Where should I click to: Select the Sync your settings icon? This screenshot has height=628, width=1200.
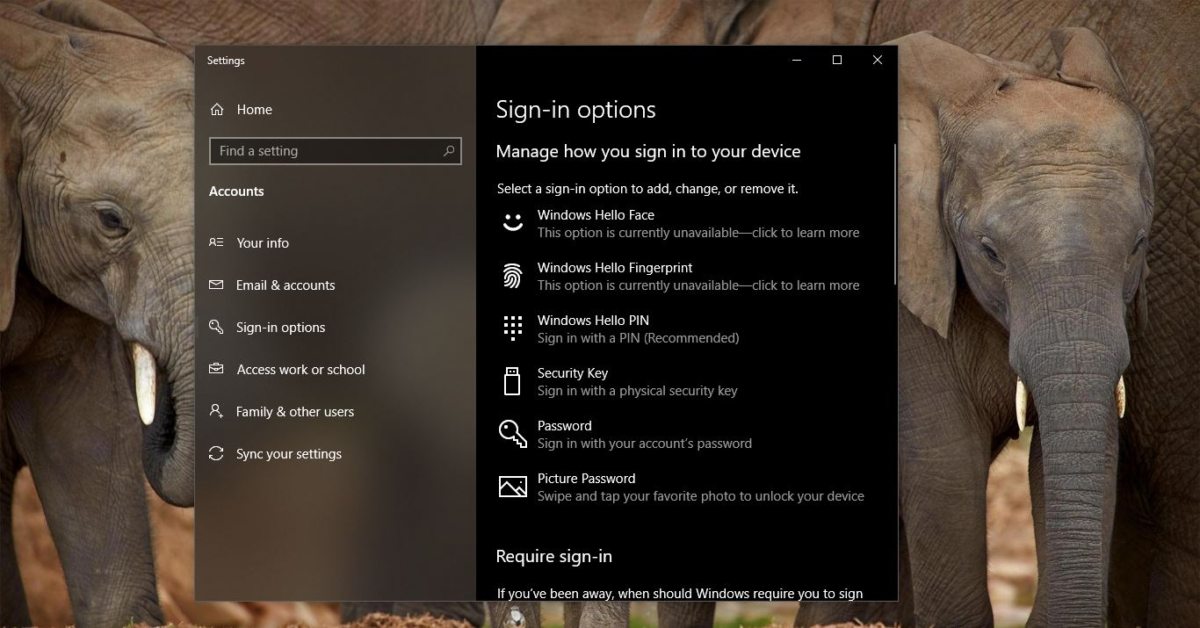click(x=216, y=453)
